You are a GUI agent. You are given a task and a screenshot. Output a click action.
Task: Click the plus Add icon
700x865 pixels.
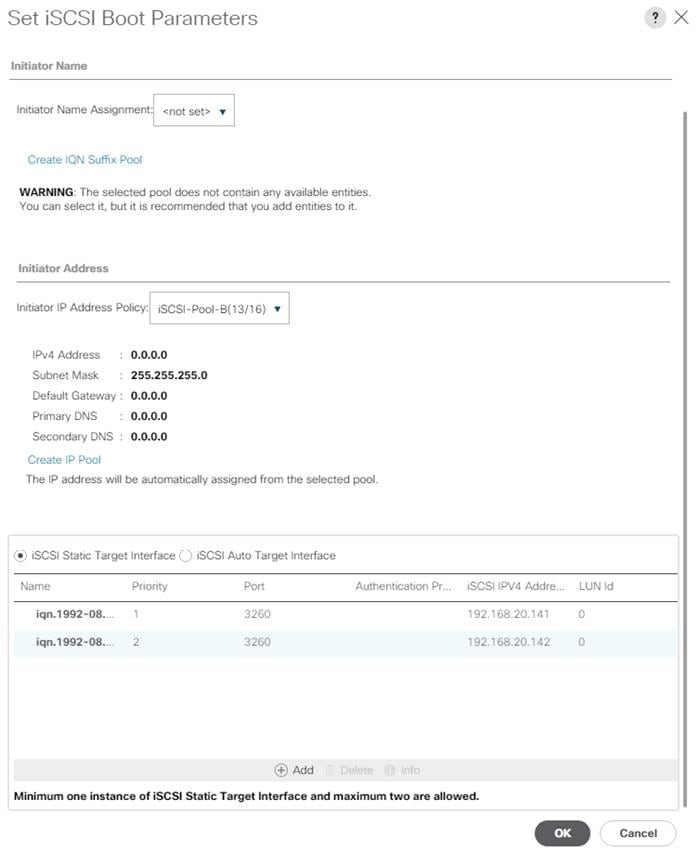[281, 770]
